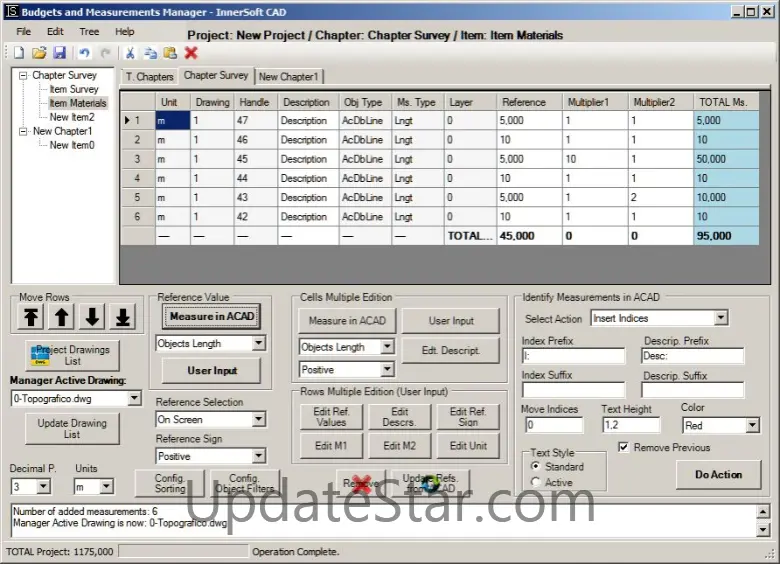
Task: Open the File menu
Action: 23,32
